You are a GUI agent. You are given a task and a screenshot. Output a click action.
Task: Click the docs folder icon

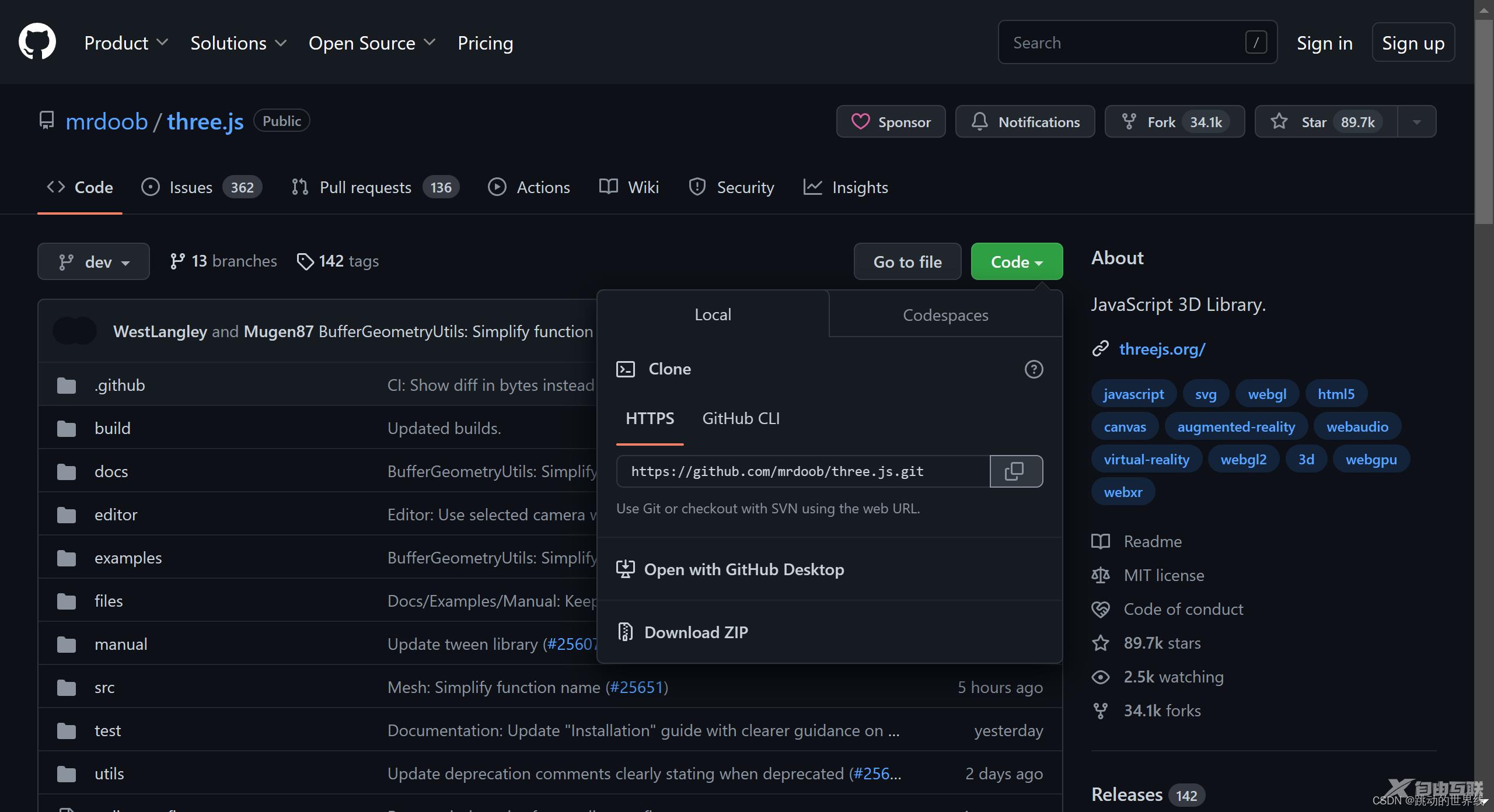pyautogui.click(x=67, y=472)
